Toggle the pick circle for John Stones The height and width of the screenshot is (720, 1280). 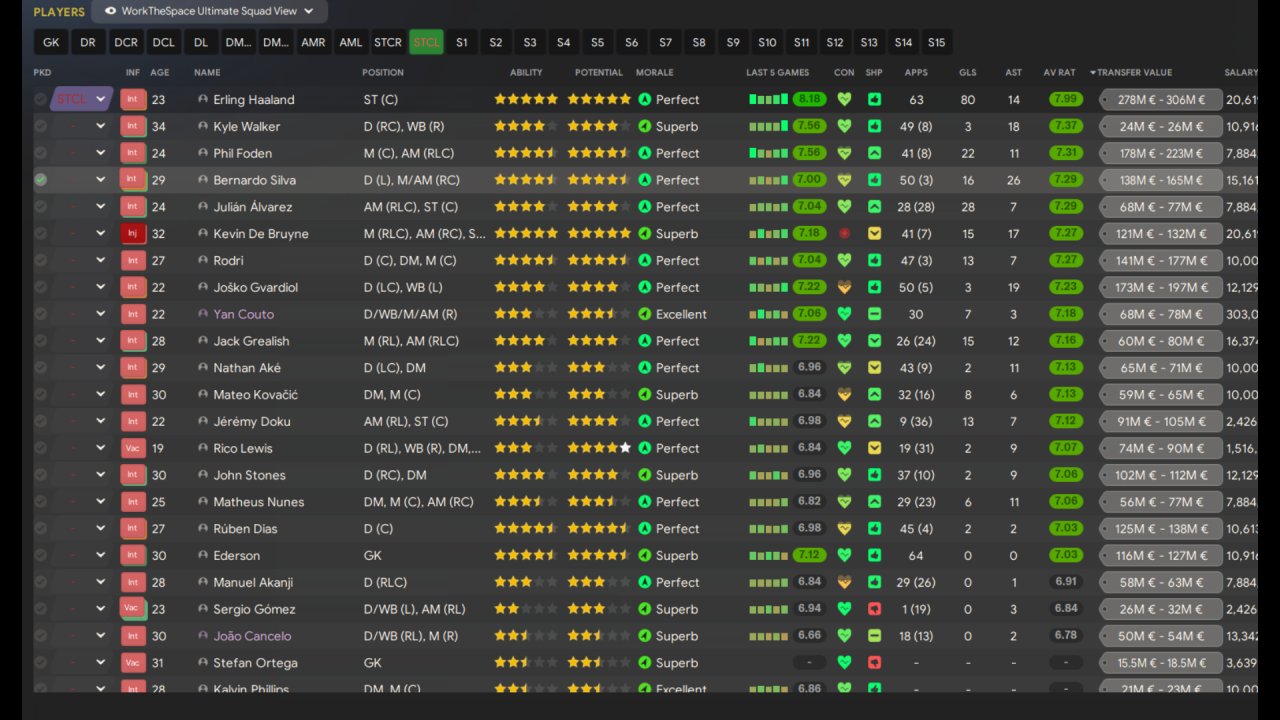[40, 475]
